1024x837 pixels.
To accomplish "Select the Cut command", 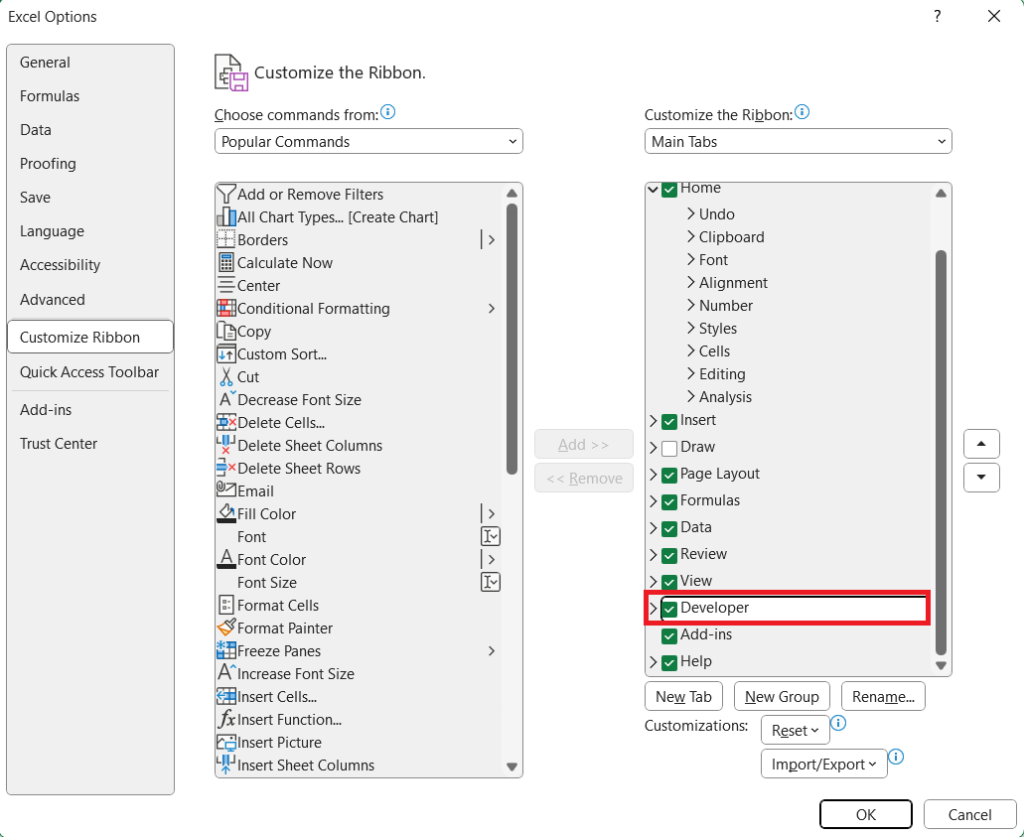I will pos(245,376).
